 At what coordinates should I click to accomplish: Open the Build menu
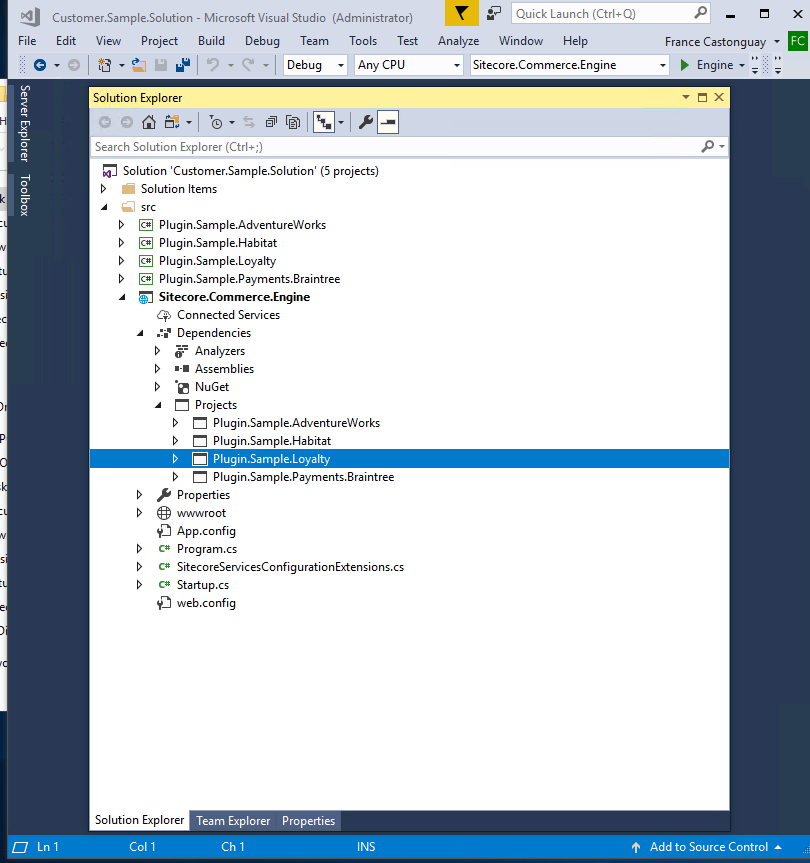pos(211,41)
